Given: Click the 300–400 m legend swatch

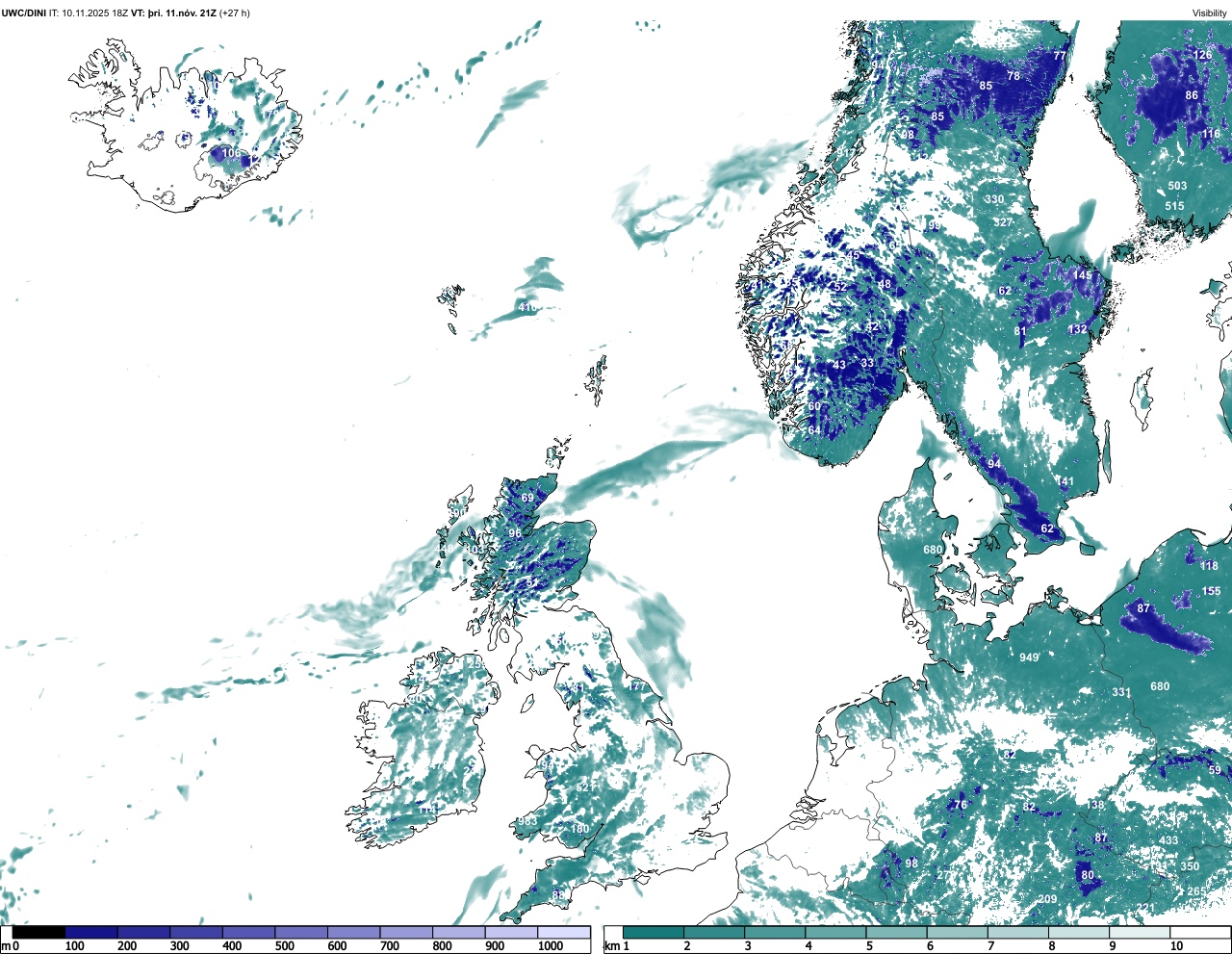Looking at the screenshot, I should coord(196,933).
